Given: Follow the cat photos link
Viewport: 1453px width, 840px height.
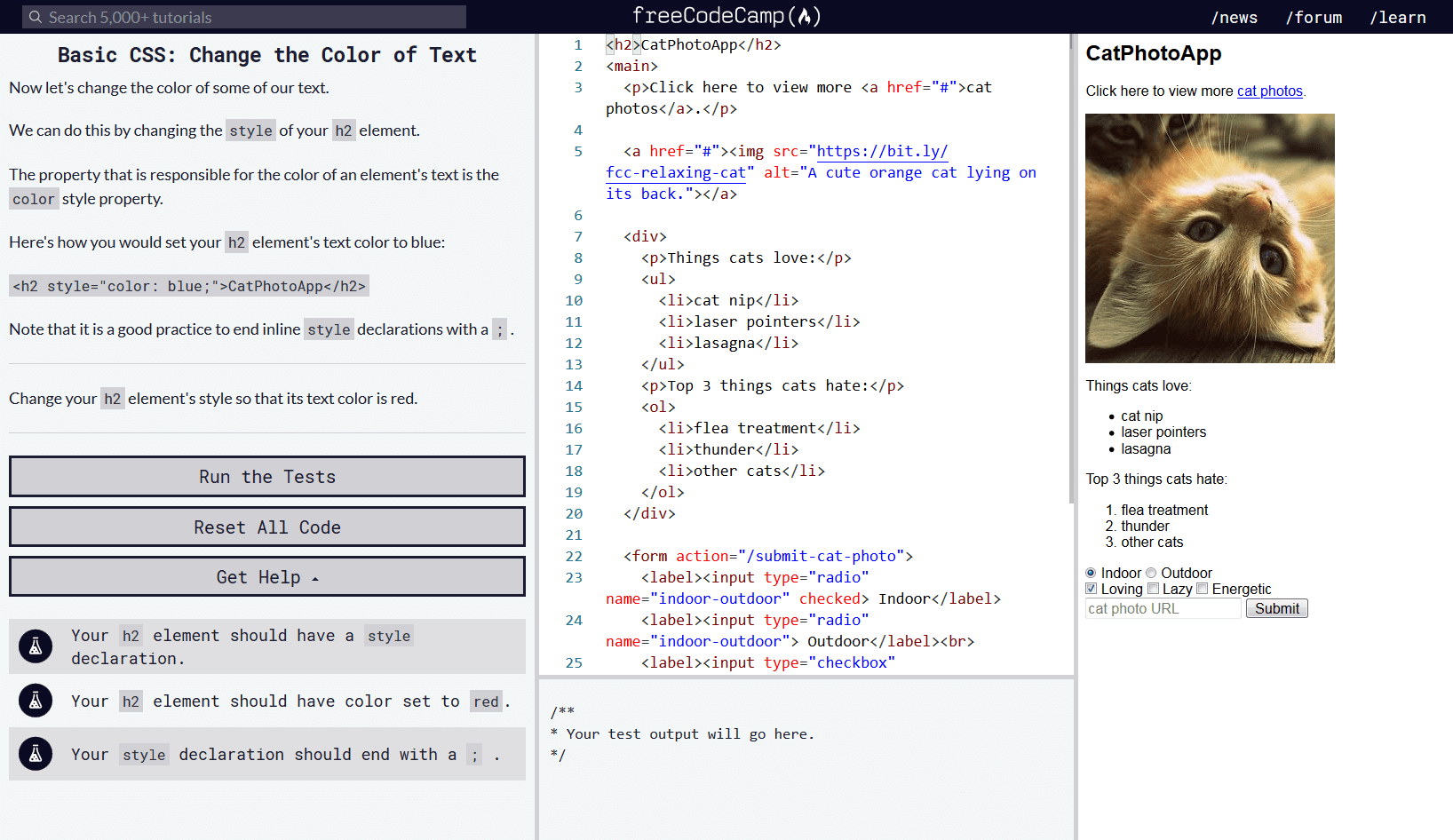Looking at the screenshot, I should coord(1269,91).
